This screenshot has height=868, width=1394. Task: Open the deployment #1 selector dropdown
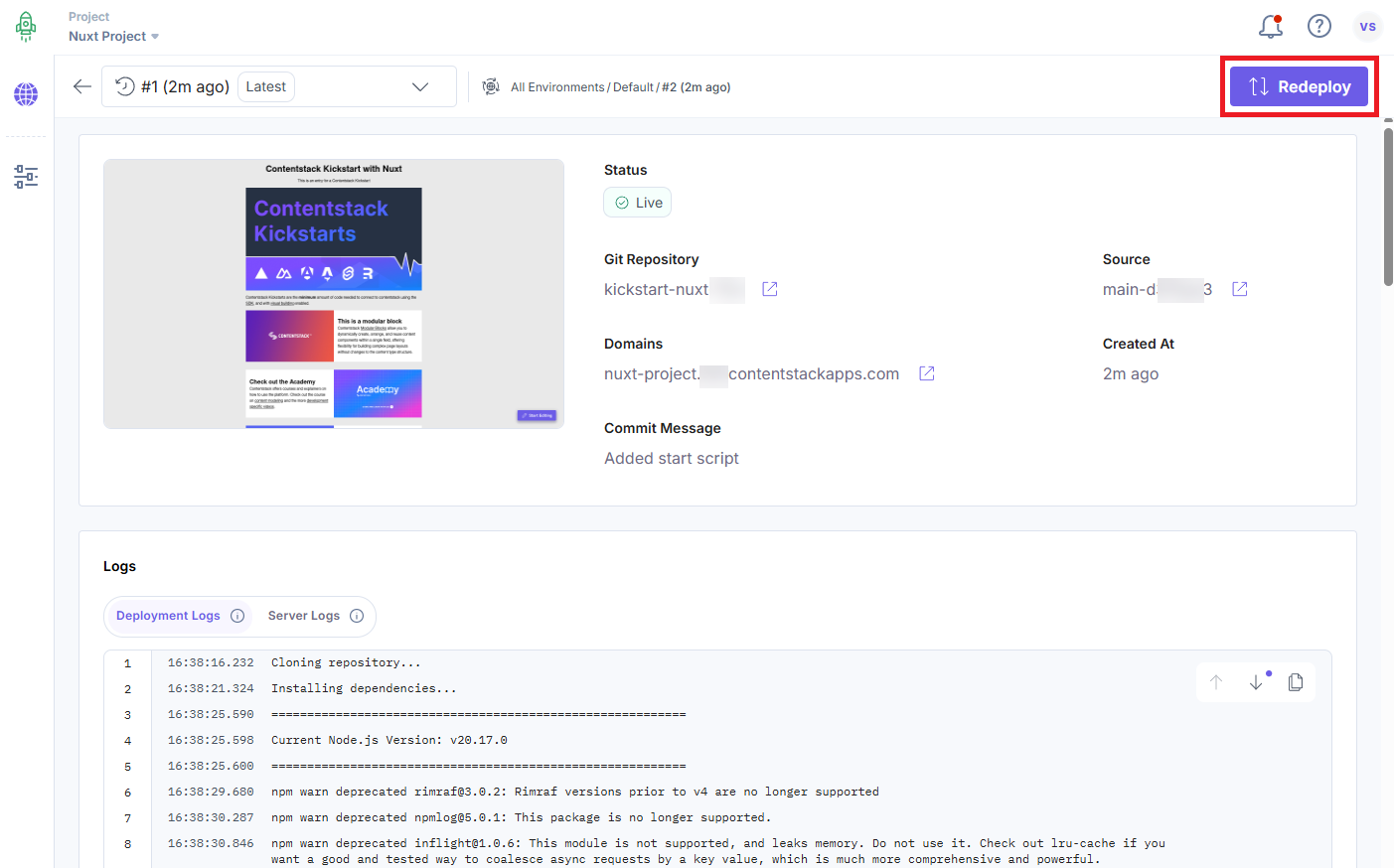[279, 86]
